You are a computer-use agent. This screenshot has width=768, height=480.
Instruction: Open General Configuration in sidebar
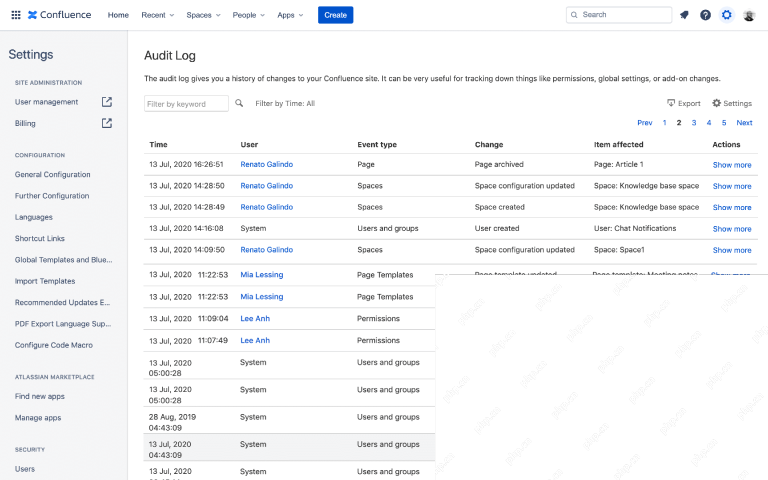[x=52, y=174]
